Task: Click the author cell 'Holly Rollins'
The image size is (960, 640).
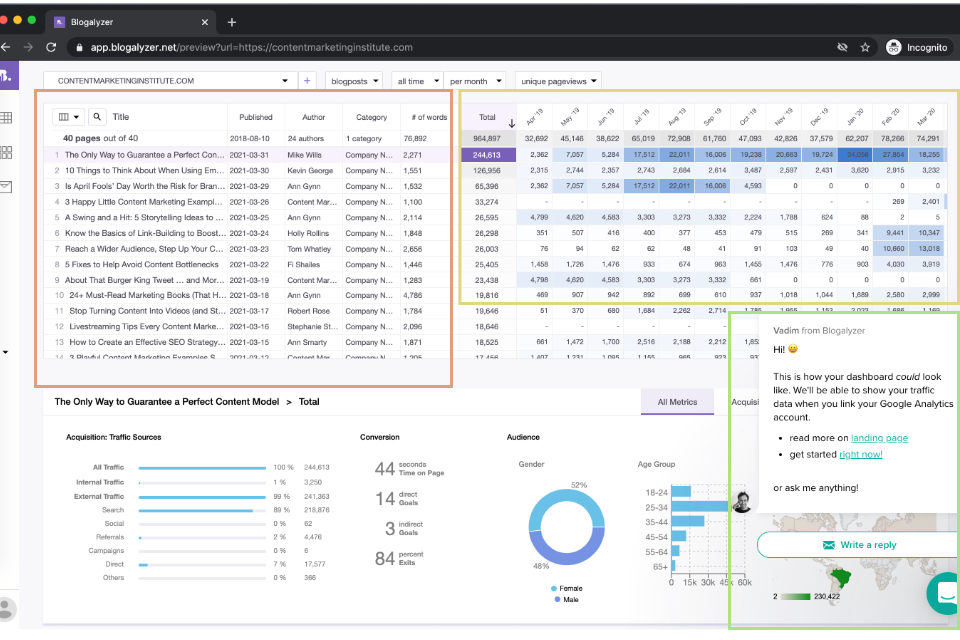Action: click(308, 233)
